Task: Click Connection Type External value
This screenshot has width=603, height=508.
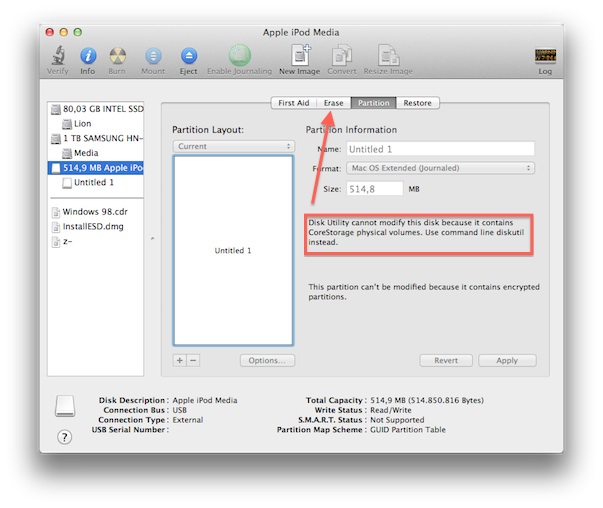Action: [x=188, y=420]
